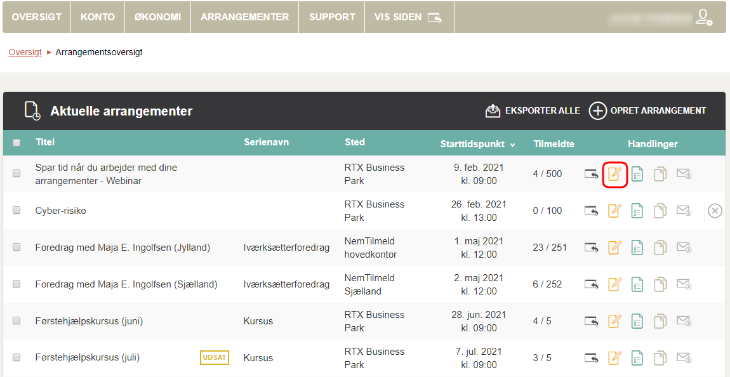Open user account settings icon
This screenshot has height=377, width=730.
[x=703, y=17]
